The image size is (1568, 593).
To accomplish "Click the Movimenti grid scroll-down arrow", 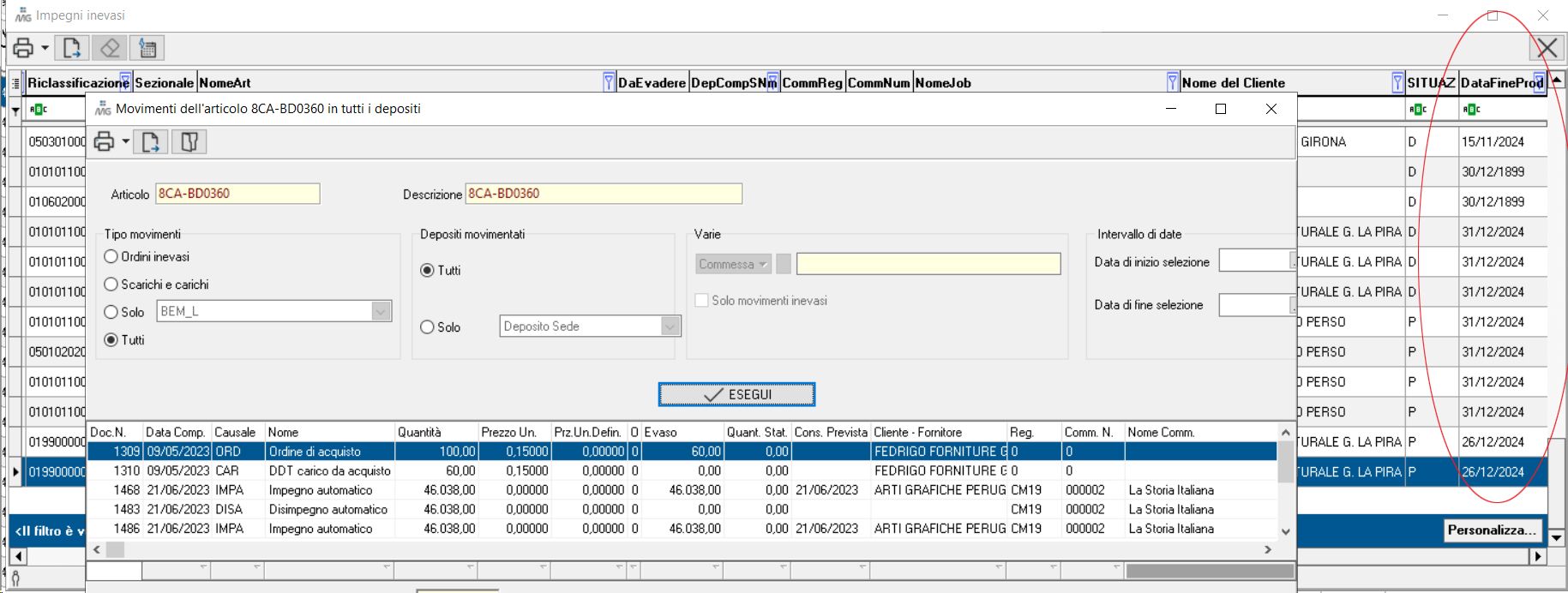I will pos(1285,531).
